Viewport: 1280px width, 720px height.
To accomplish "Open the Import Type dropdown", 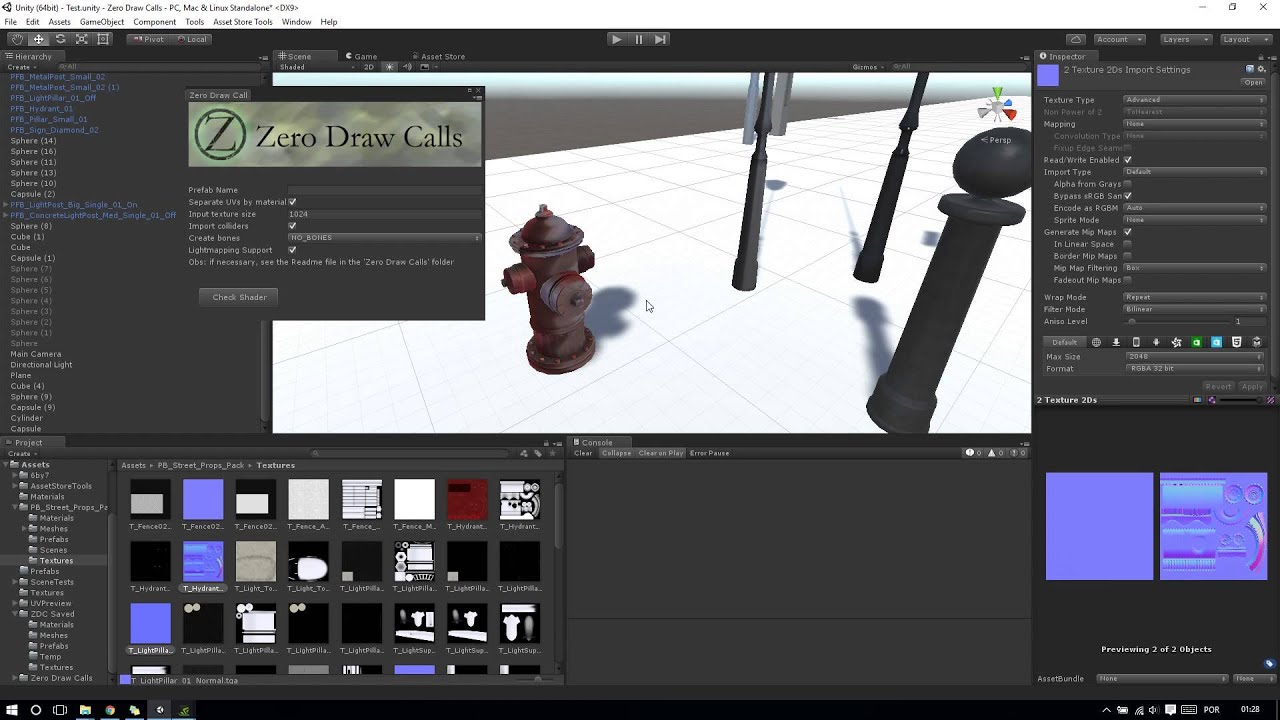I will pos(1195,172).
